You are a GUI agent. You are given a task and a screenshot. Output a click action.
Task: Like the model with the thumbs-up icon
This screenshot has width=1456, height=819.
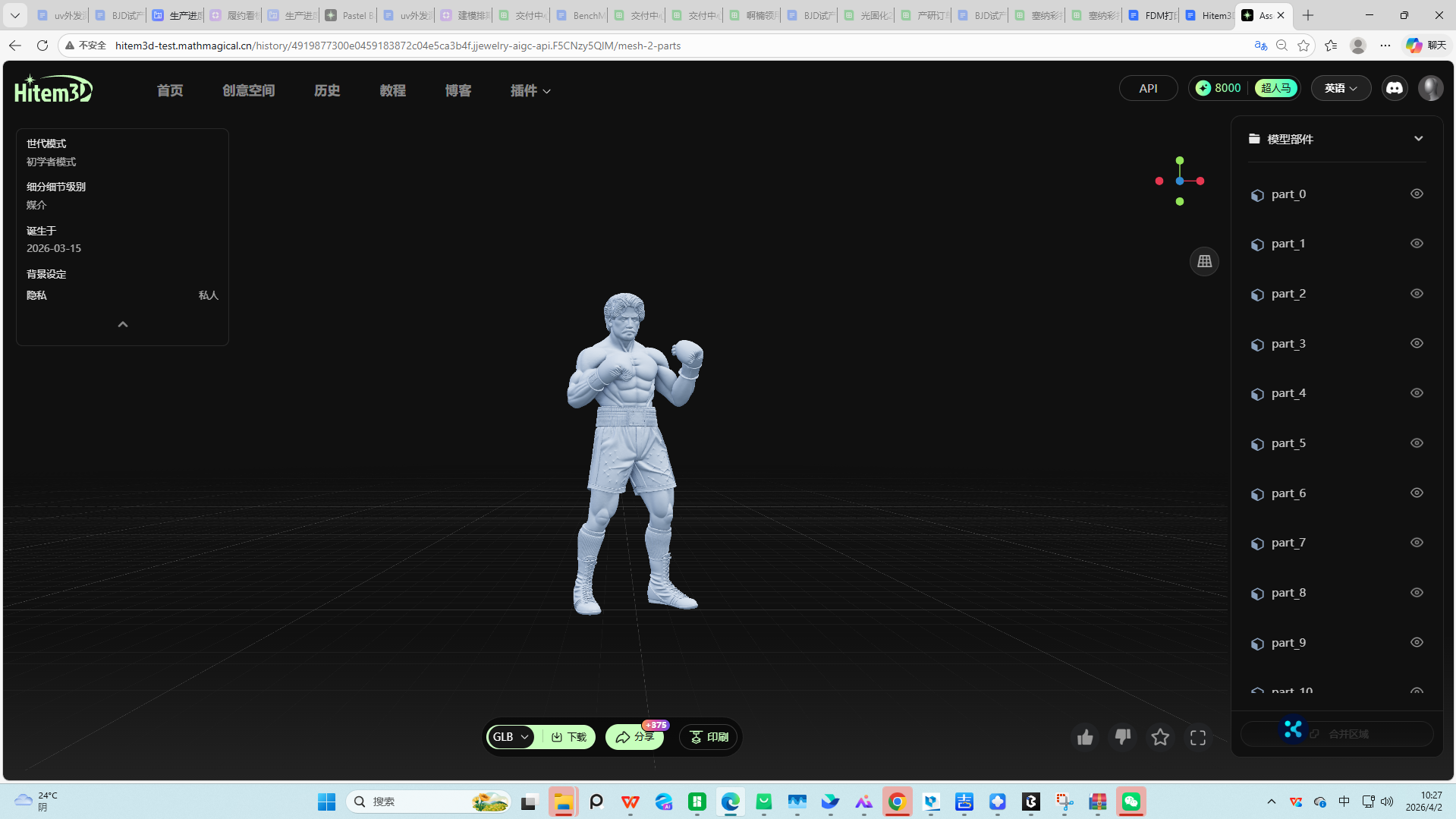[x=1085, y=736]
